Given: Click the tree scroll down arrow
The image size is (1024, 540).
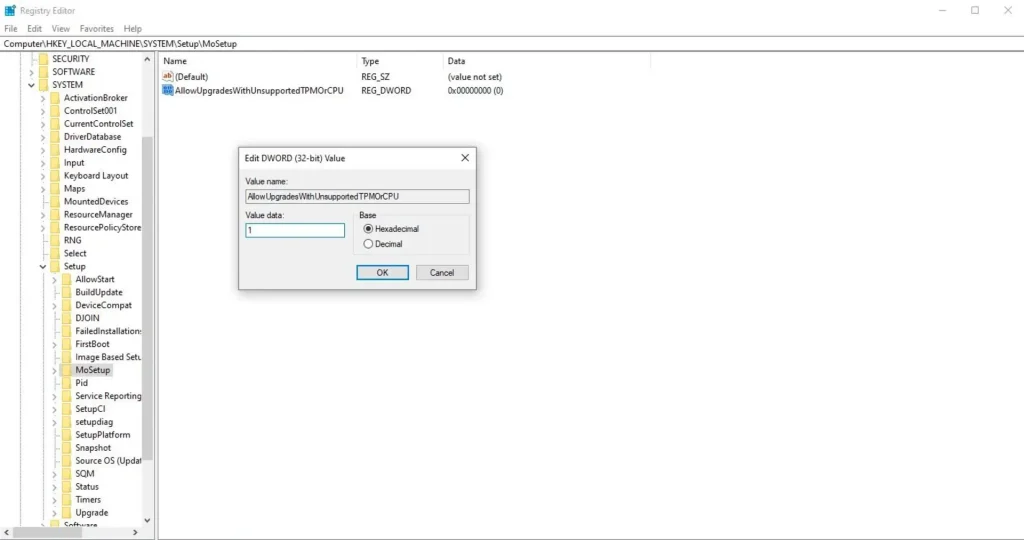Looking at the screenshot, I should point(147,520).
